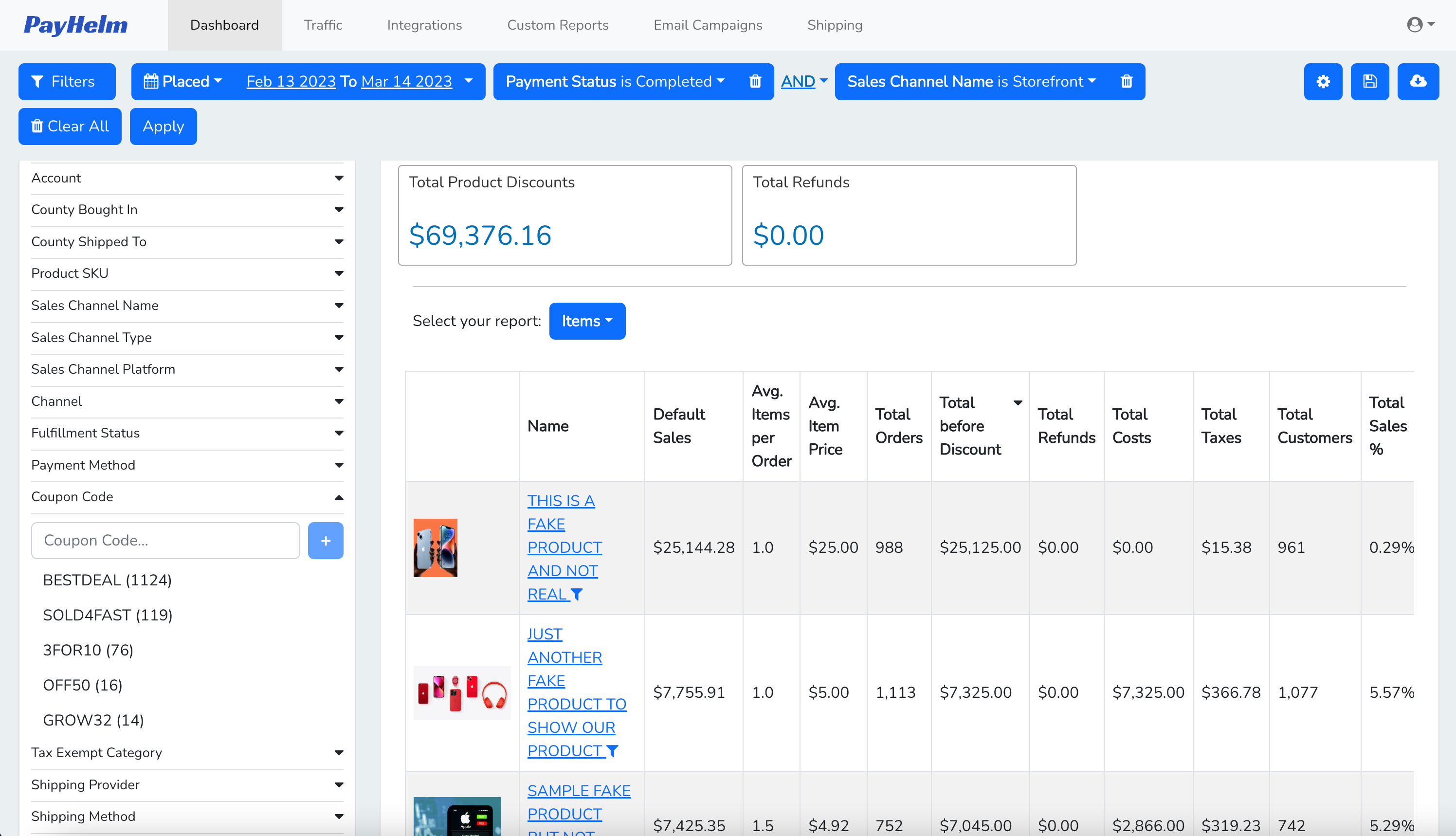Click inside the Coupon Code input field
This screenshot has height=836, width=1456.
(165, 540)
